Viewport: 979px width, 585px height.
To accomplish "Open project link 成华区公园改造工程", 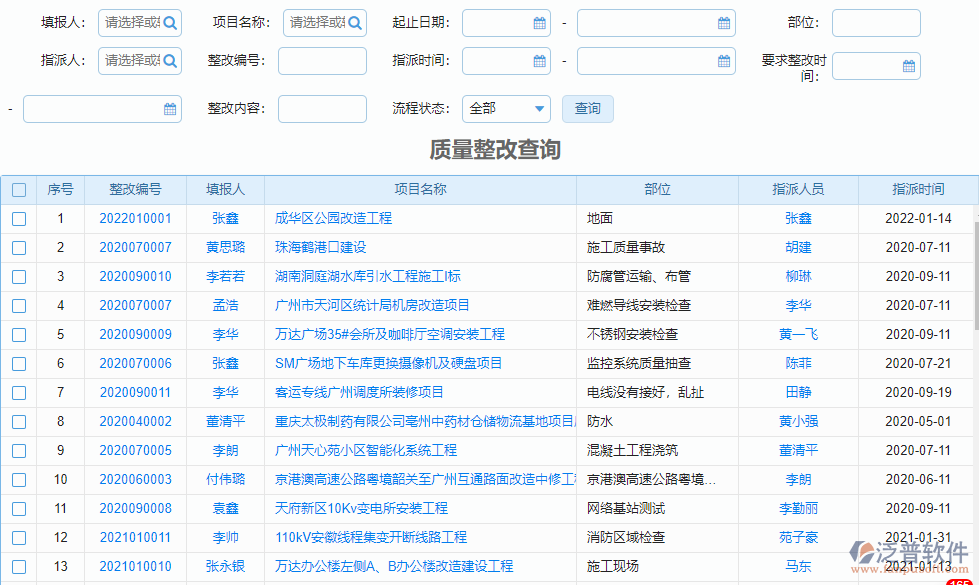I will click(333, 218).
